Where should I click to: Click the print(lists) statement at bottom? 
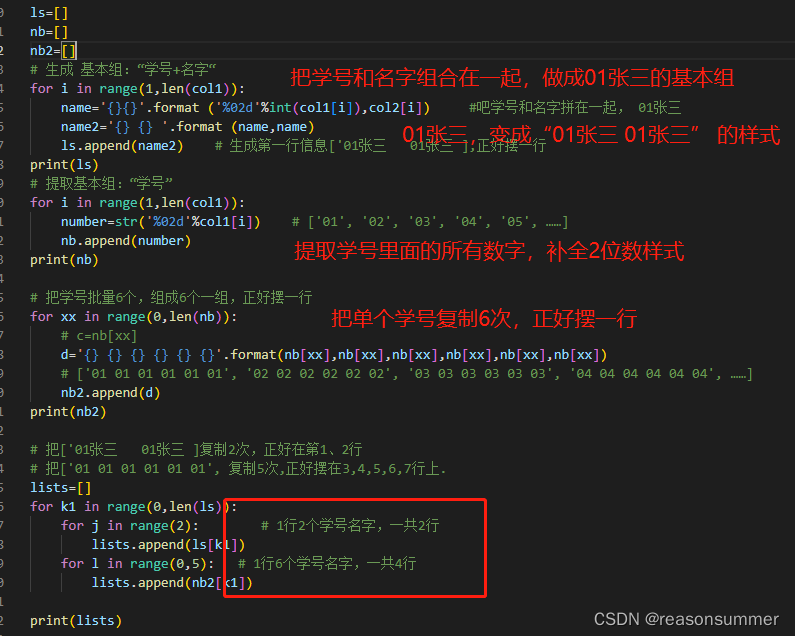click(x=76, y=621)
